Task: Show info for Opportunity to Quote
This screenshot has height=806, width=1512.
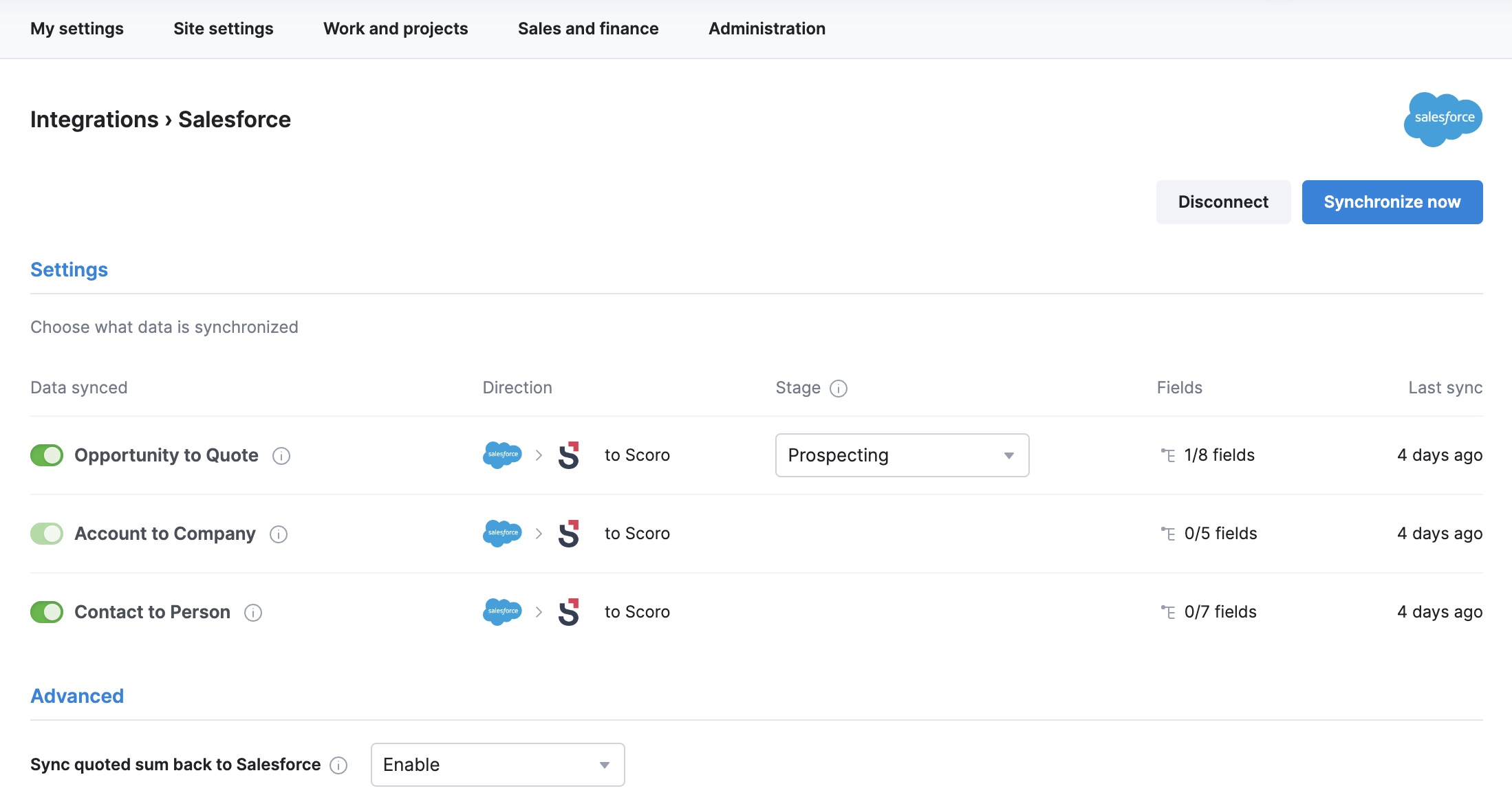Action: [x=281, y=456]
